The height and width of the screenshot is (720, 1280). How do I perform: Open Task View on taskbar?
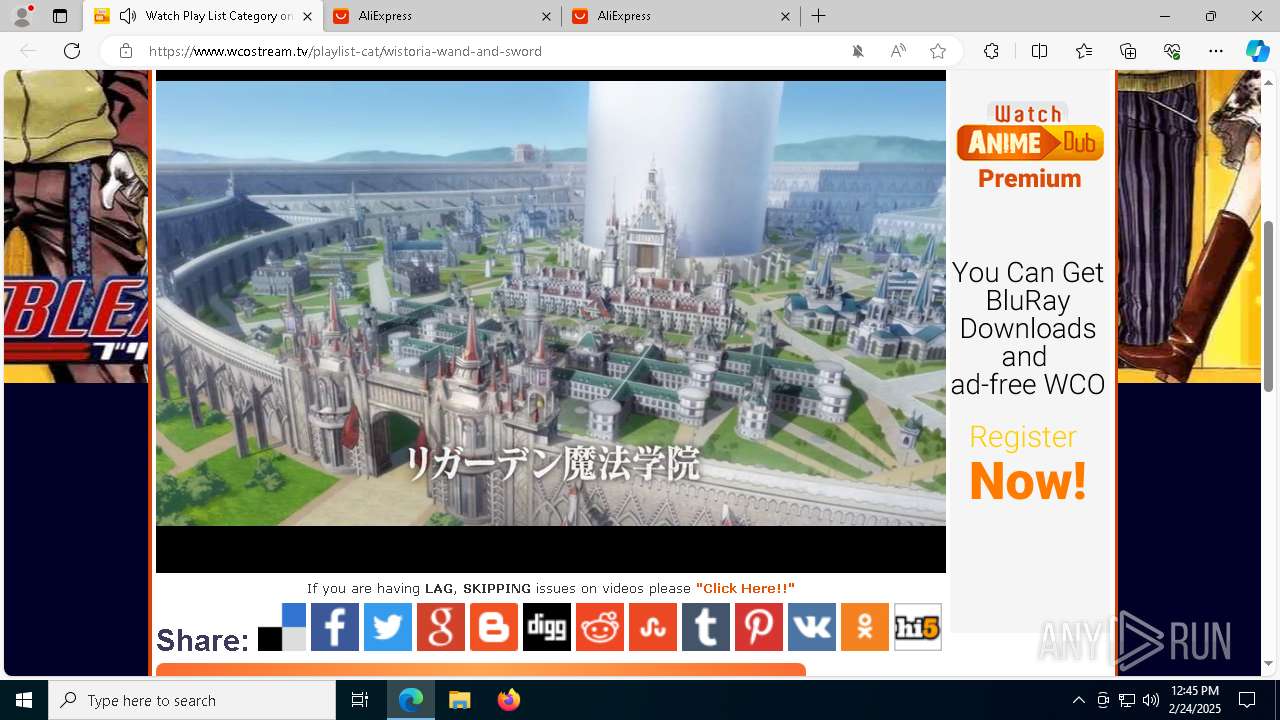(x=360, y=700)
